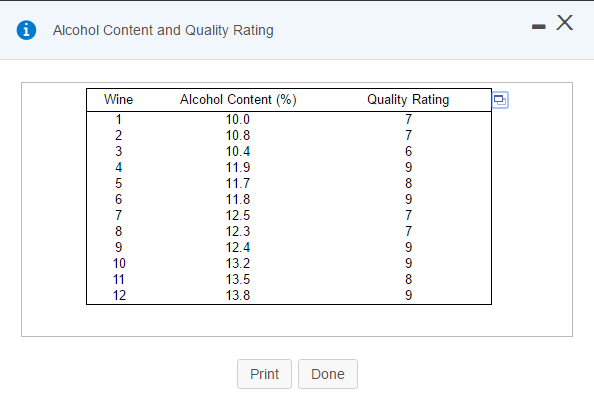
Task: Minimize the Alcohol Content dialog
Action: click(x=538, y=26)
